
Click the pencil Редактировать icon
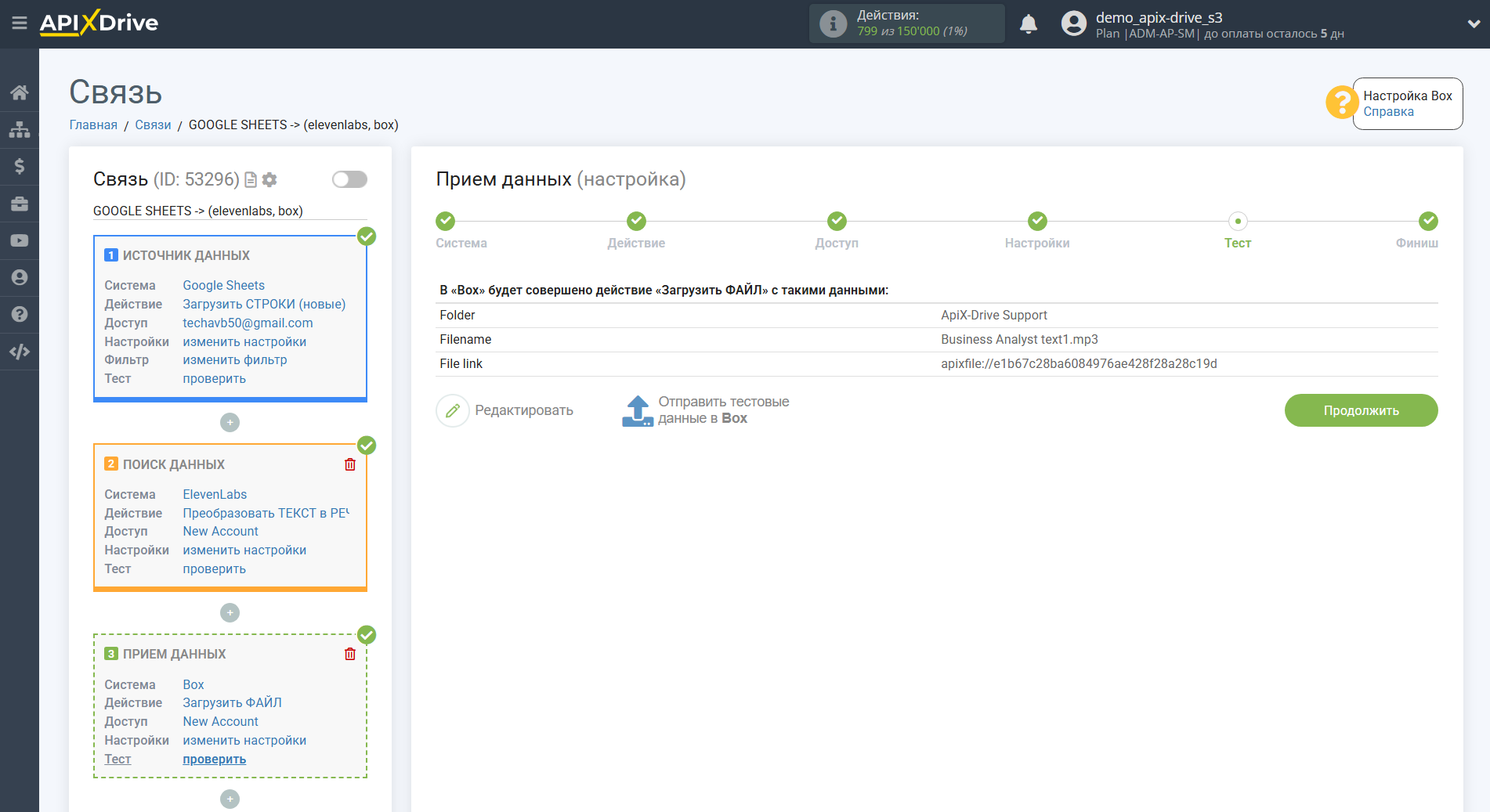point(453,410)
